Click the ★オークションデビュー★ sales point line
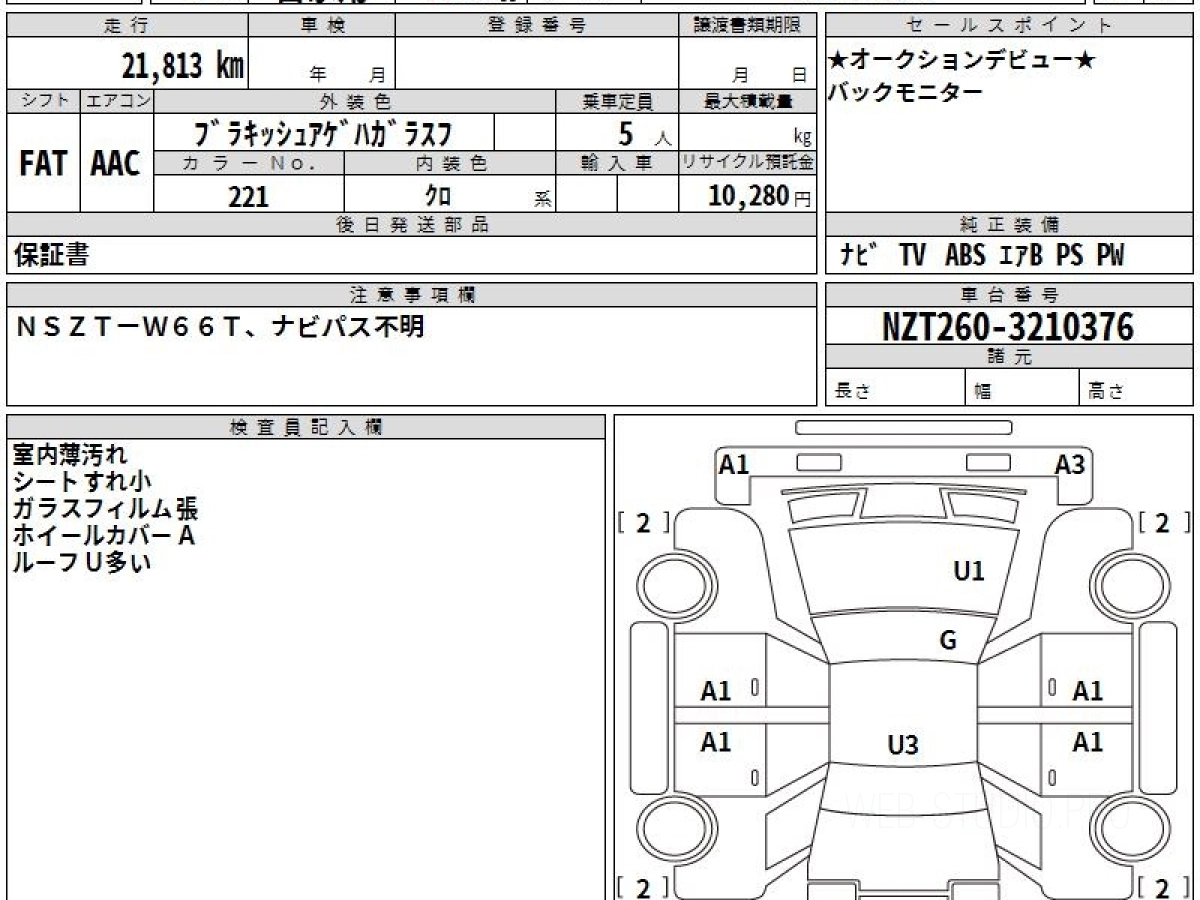Screen dimensions: 1200x900 click(962, 60)
